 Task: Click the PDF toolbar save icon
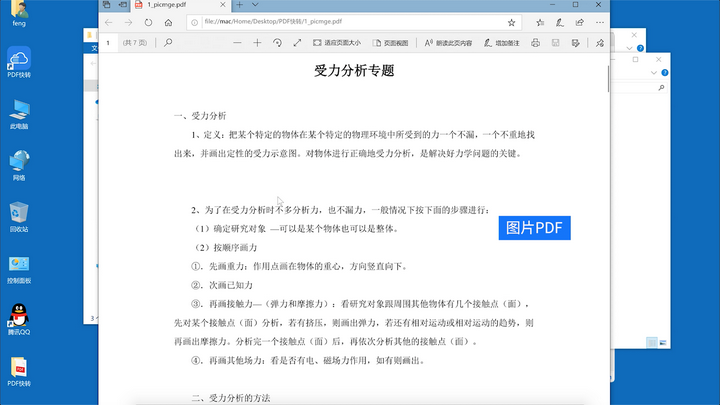point(556,43)
